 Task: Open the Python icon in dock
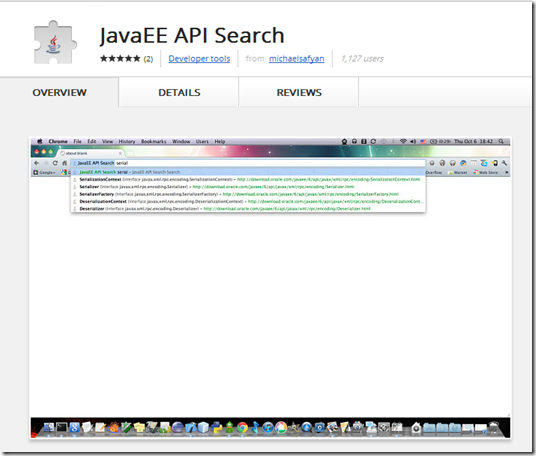(x=216, y=427)
